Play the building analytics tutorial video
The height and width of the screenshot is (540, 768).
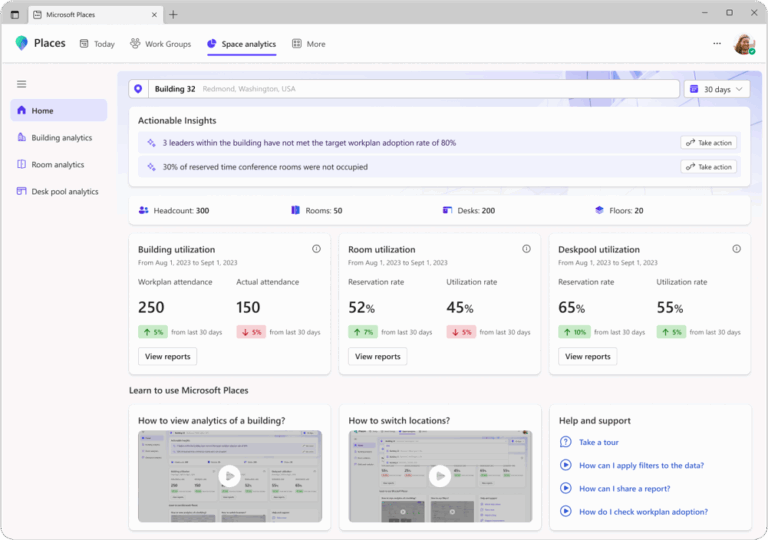tap(229, 476)
